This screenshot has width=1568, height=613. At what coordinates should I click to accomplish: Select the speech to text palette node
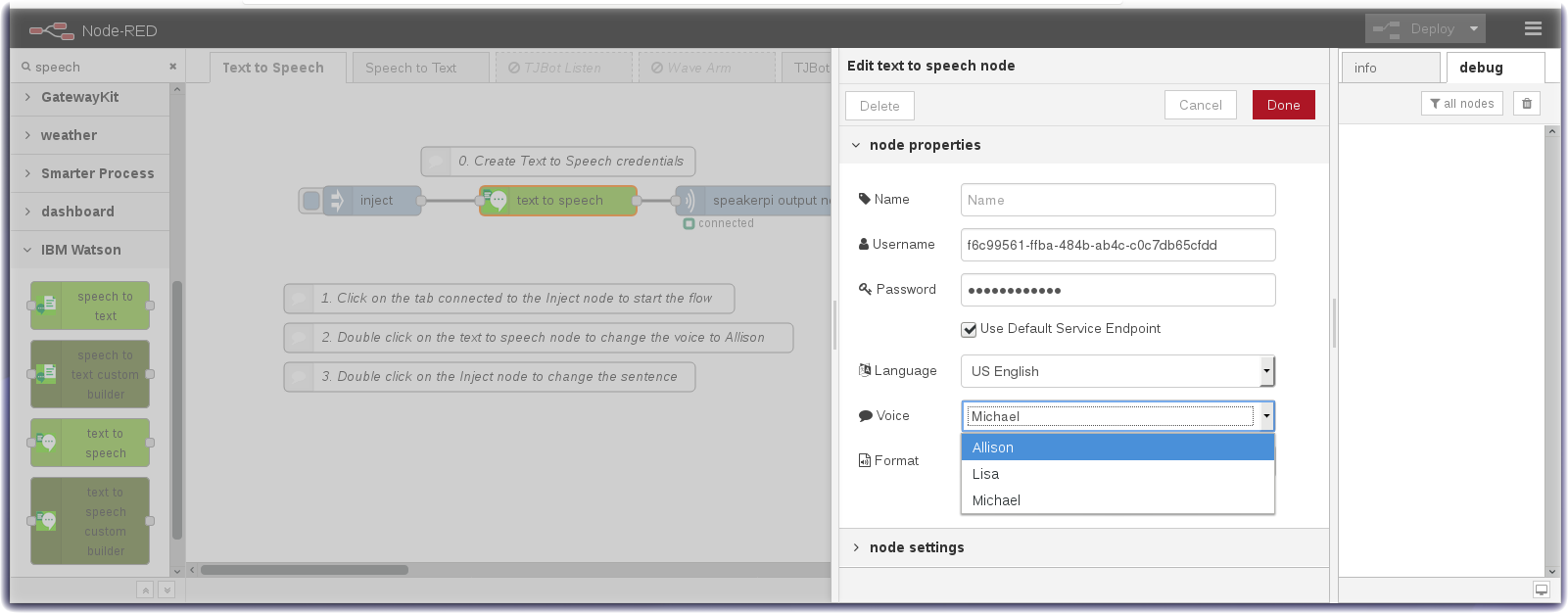coord(90,306)
